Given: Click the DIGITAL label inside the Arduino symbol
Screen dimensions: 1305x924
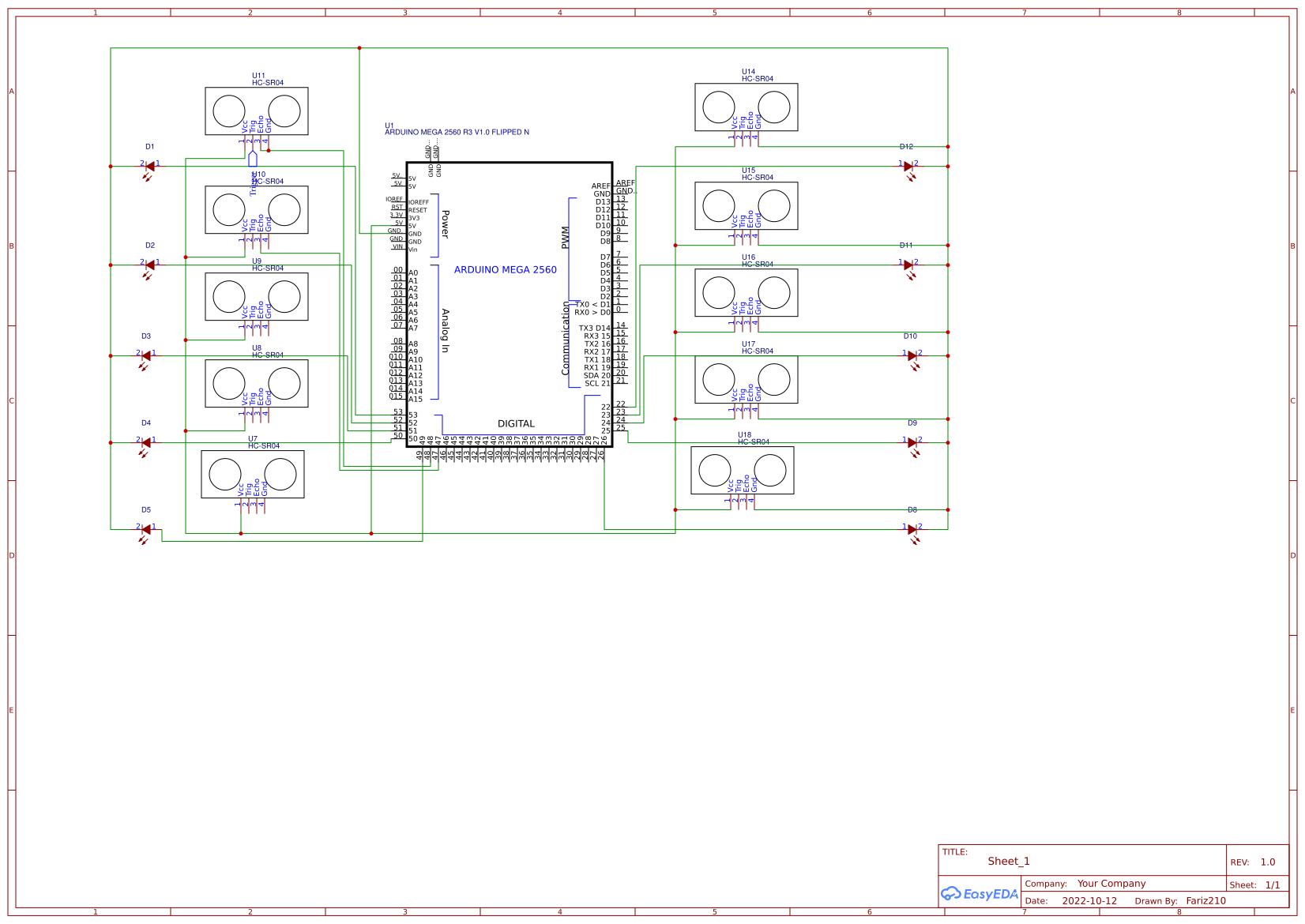Looking at the screenshot, I should pos(516,423).
